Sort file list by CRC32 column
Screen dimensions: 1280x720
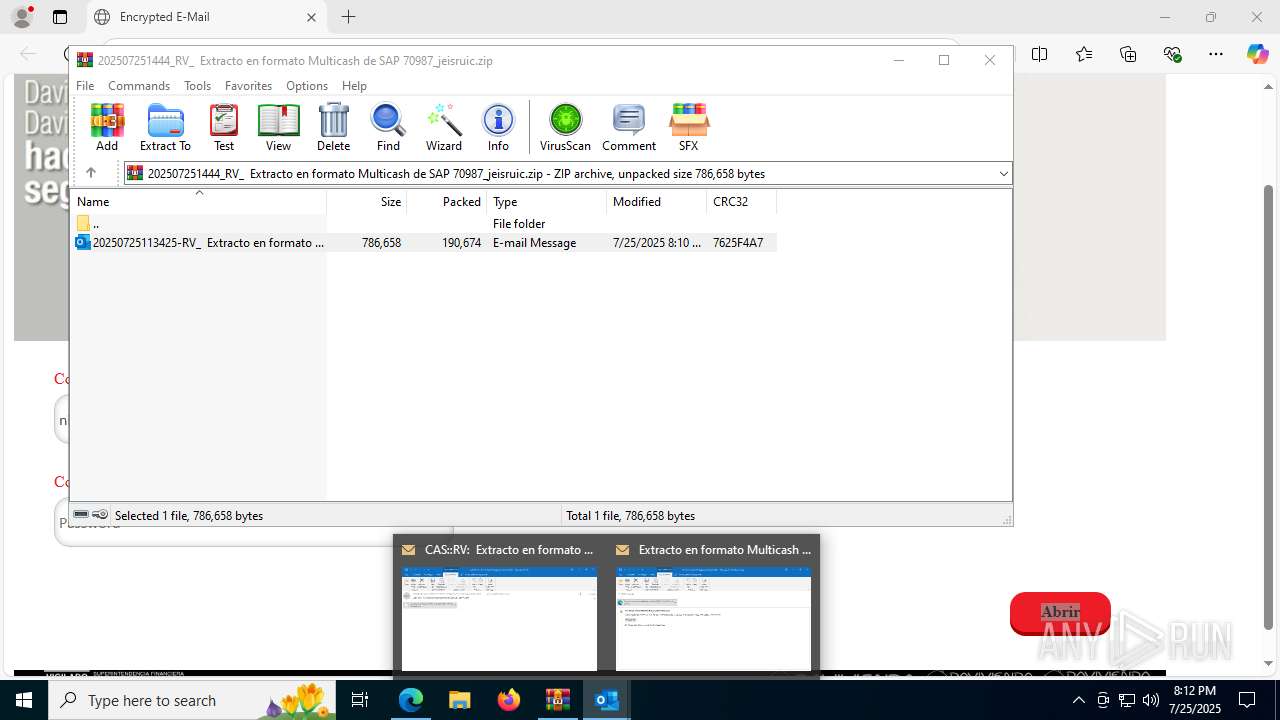pos(741,201)
